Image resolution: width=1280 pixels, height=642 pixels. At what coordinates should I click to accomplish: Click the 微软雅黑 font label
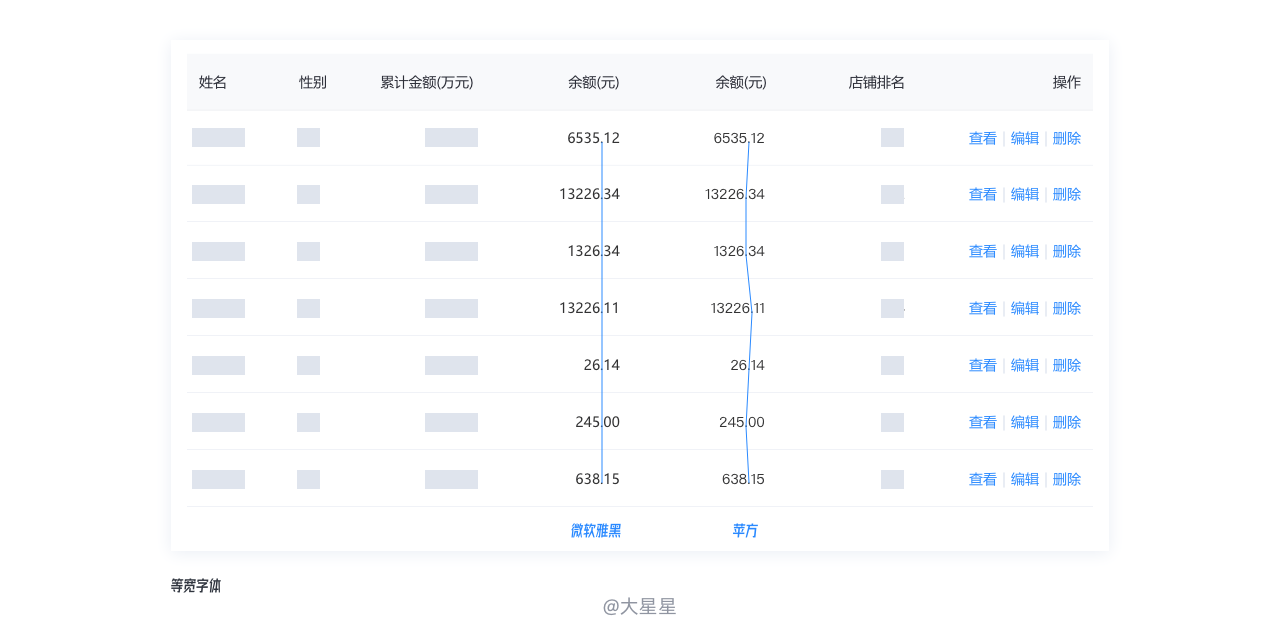(596, 530)
